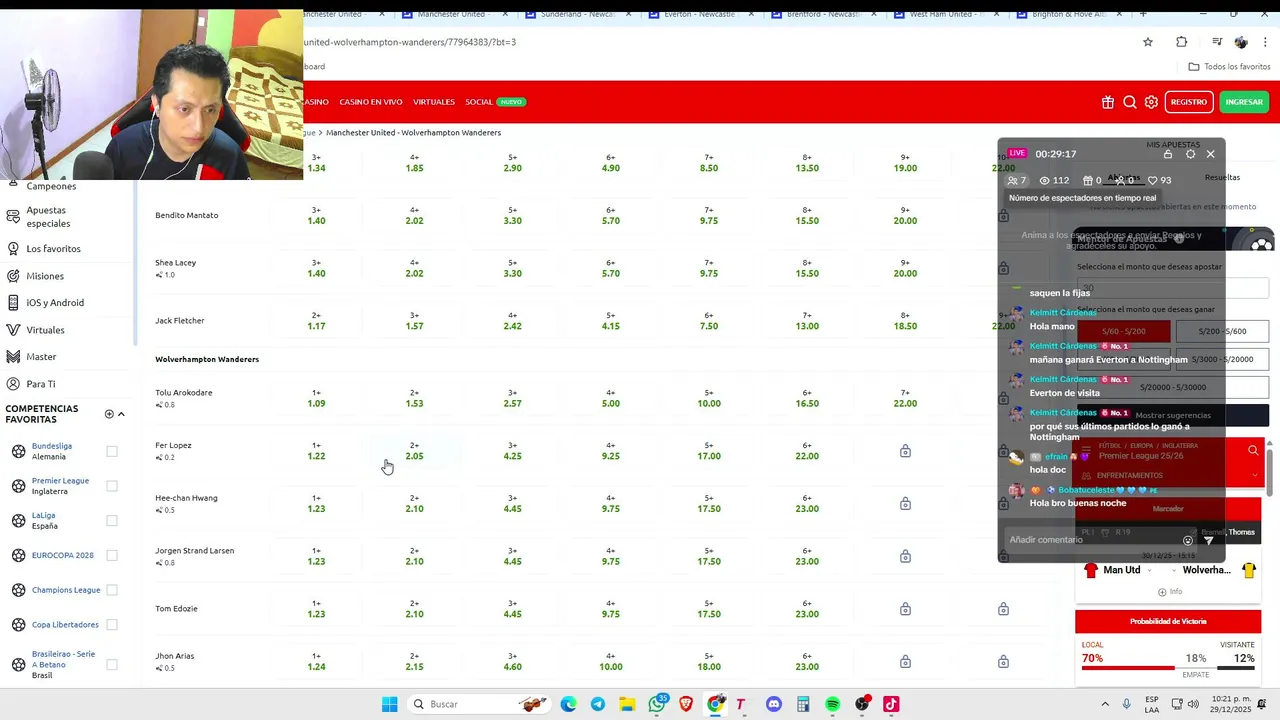The image size is (1280, 720).
Task: Open Discord from the taskbar
Action: pos(773,704)
